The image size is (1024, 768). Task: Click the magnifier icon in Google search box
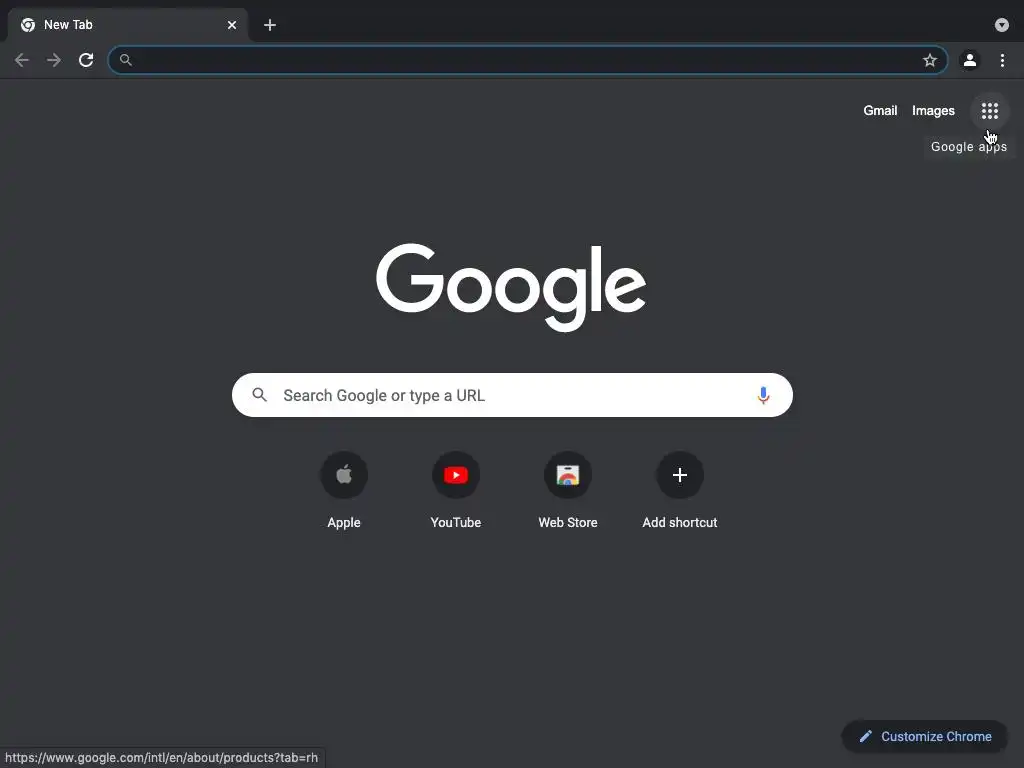click(x=259, y=395)
